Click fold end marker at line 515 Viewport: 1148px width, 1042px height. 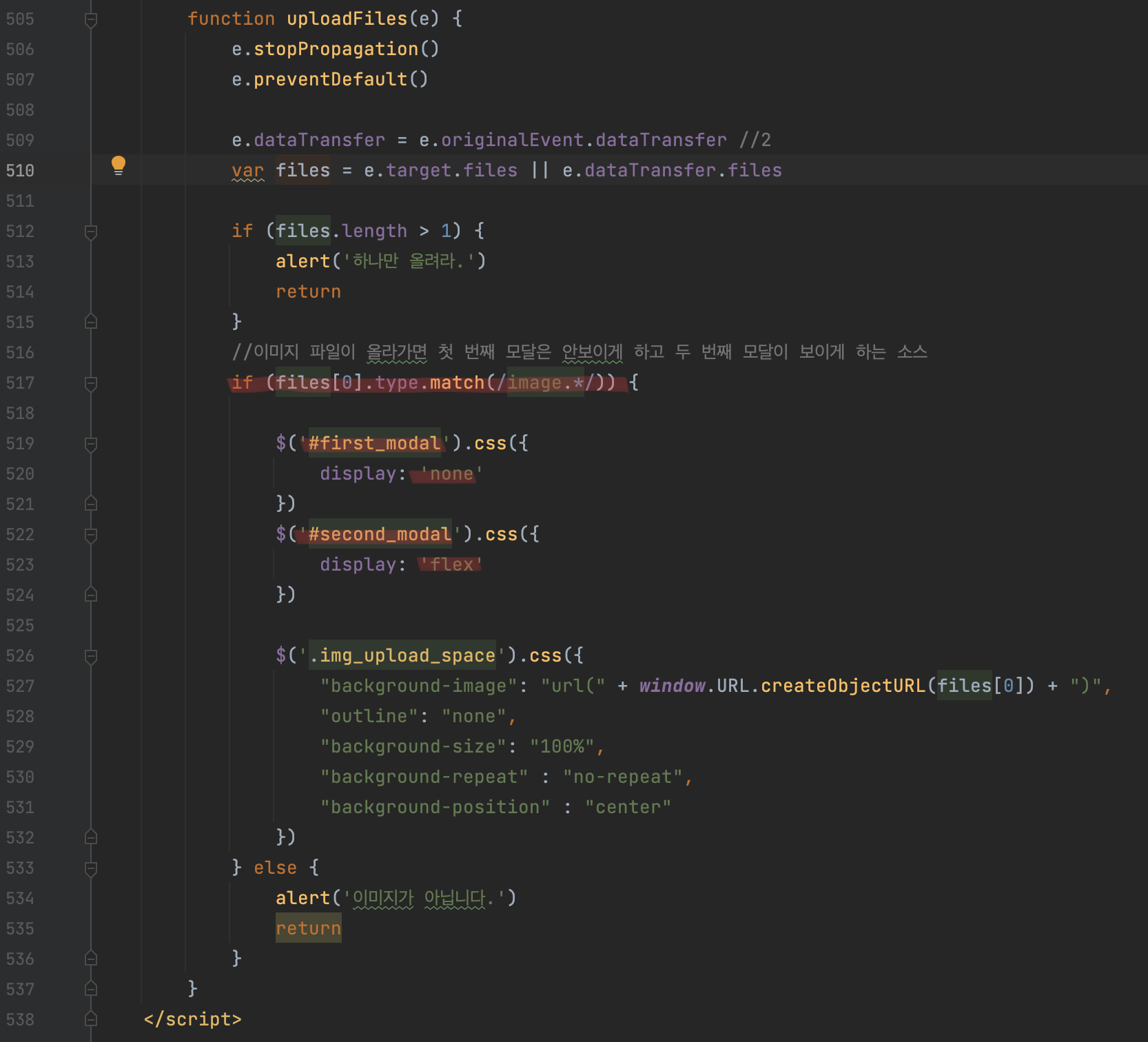91,322
